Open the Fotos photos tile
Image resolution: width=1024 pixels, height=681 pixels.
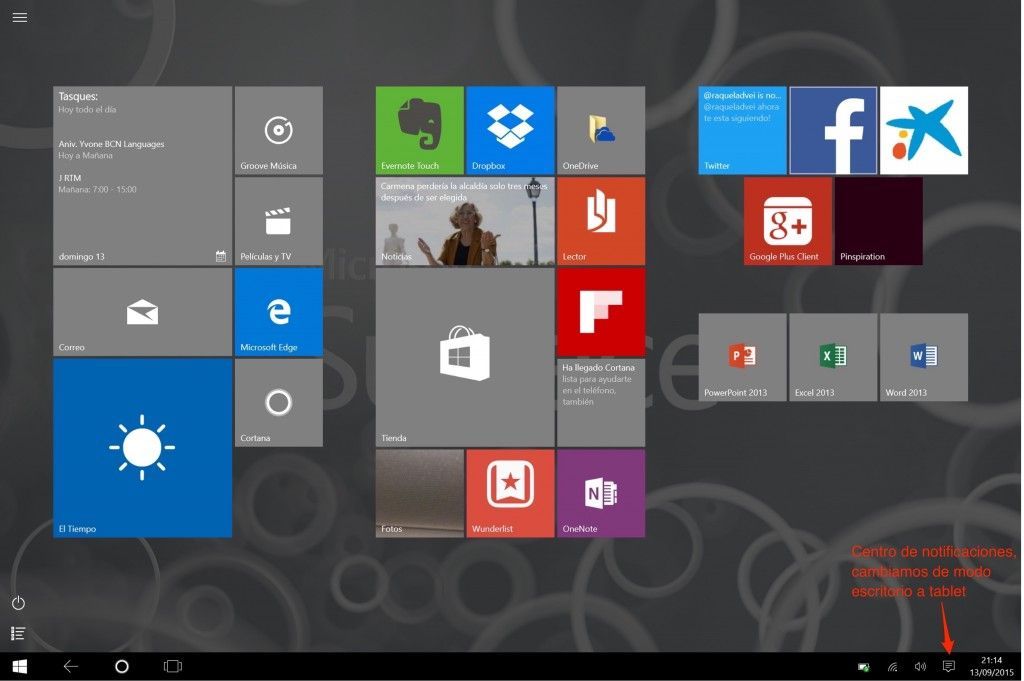pos(420,494)
